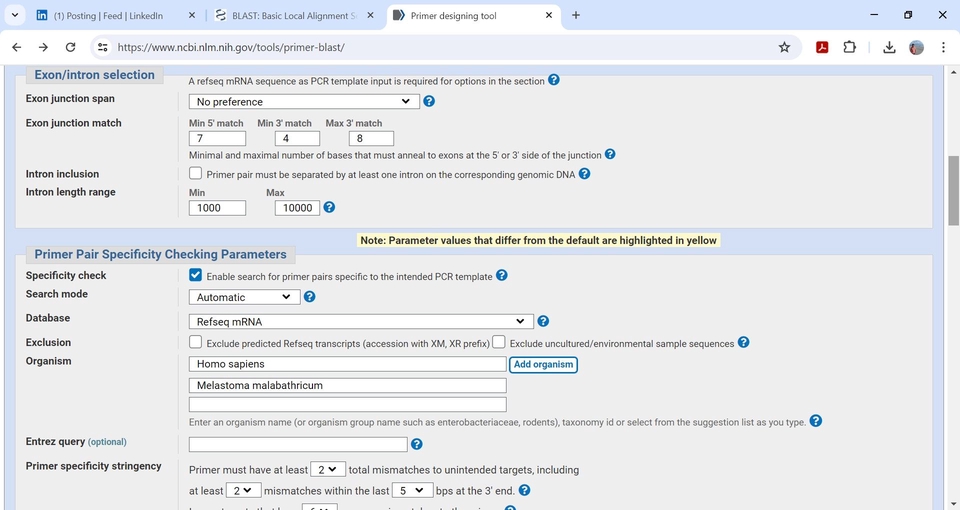Image resolution: width=960 pixels, height=510 pixels.
Task: Check Exclude predicted Refseq transcripts box
Action: point(196,342)
